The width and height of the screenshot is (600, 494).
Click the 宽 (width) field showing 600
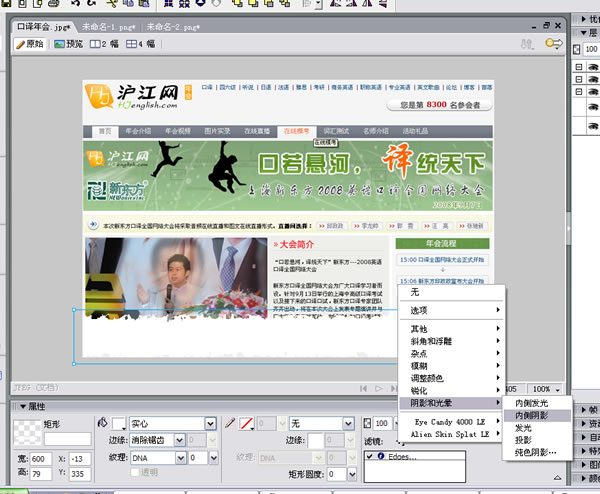click(x=41, y=458)
